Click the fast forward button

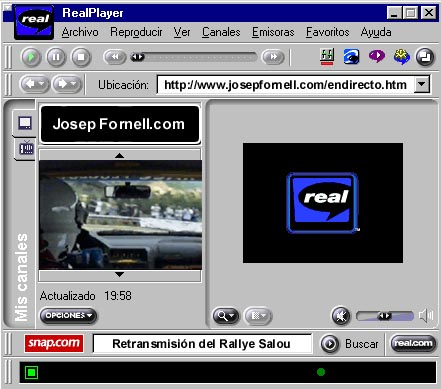tap(273, 57)
